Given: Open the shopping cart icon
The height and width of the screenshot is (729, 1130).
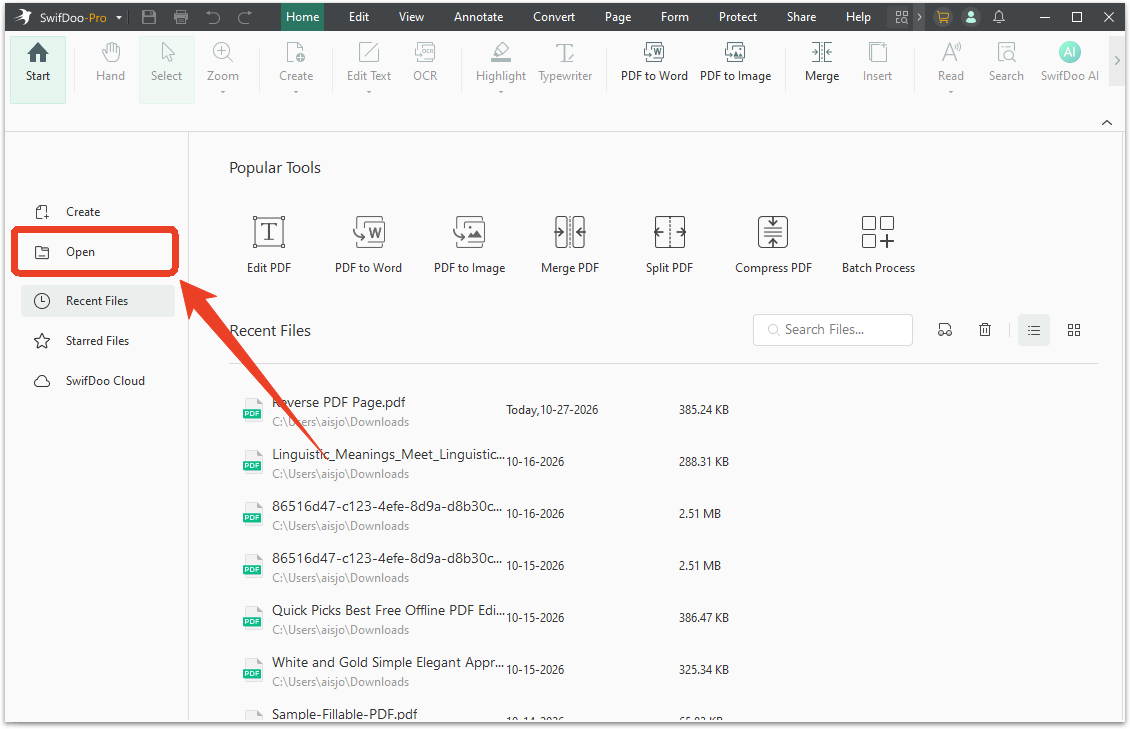Looking at the screenshot, I should click(943, 17).
